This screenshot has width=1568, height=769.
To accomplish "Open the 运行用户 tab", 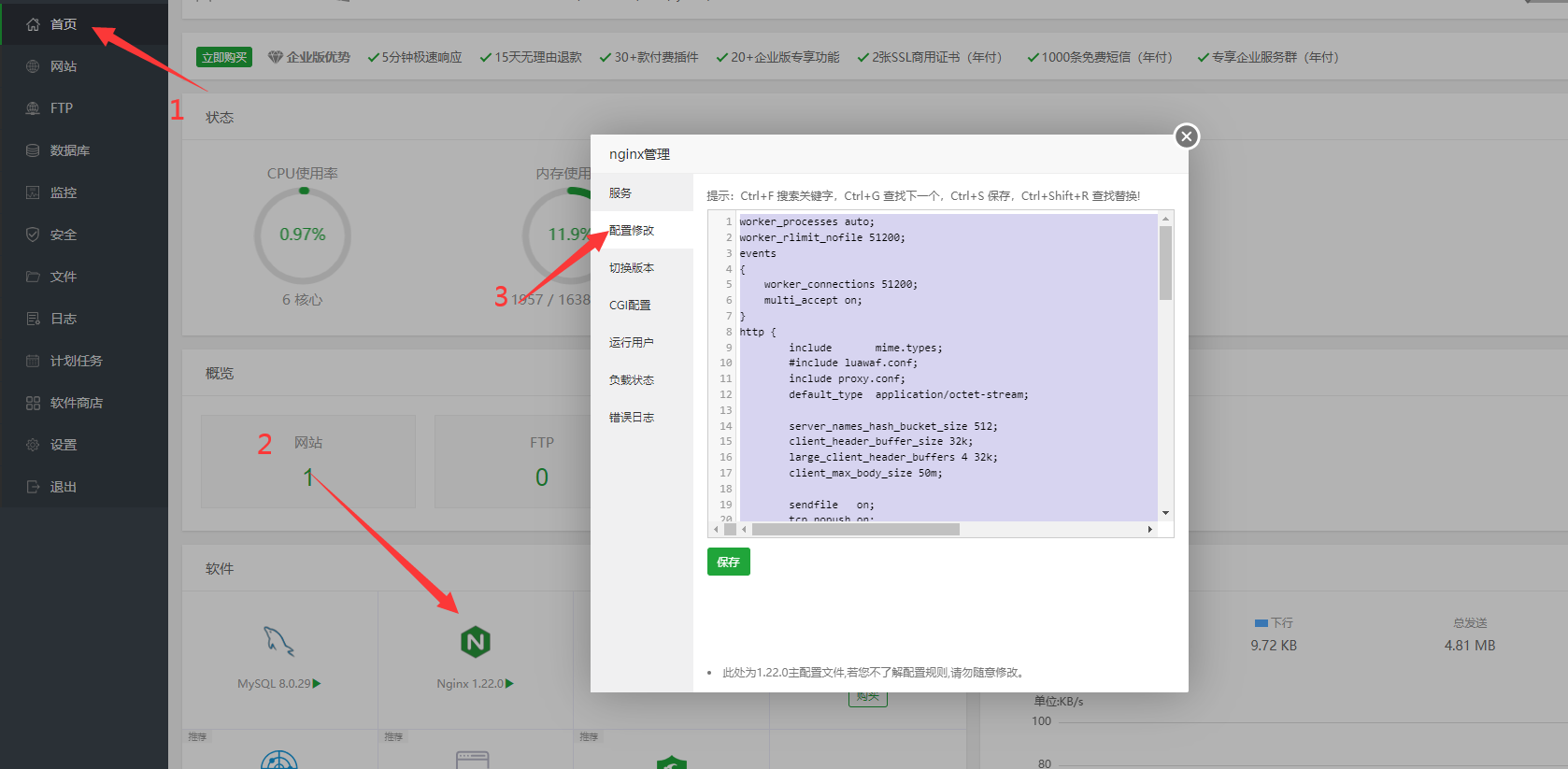I will [642, 342].
